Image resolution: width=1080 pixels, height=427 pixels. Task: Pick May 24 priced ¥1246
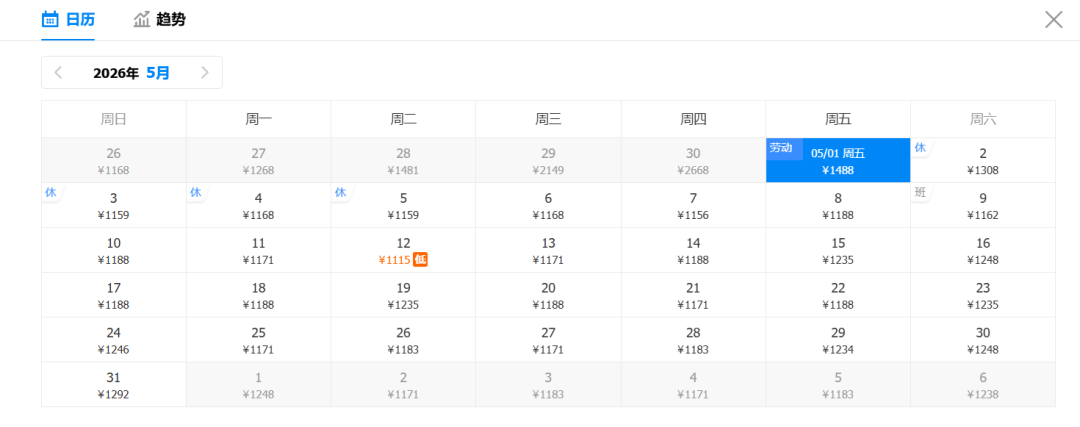(113, 340)
